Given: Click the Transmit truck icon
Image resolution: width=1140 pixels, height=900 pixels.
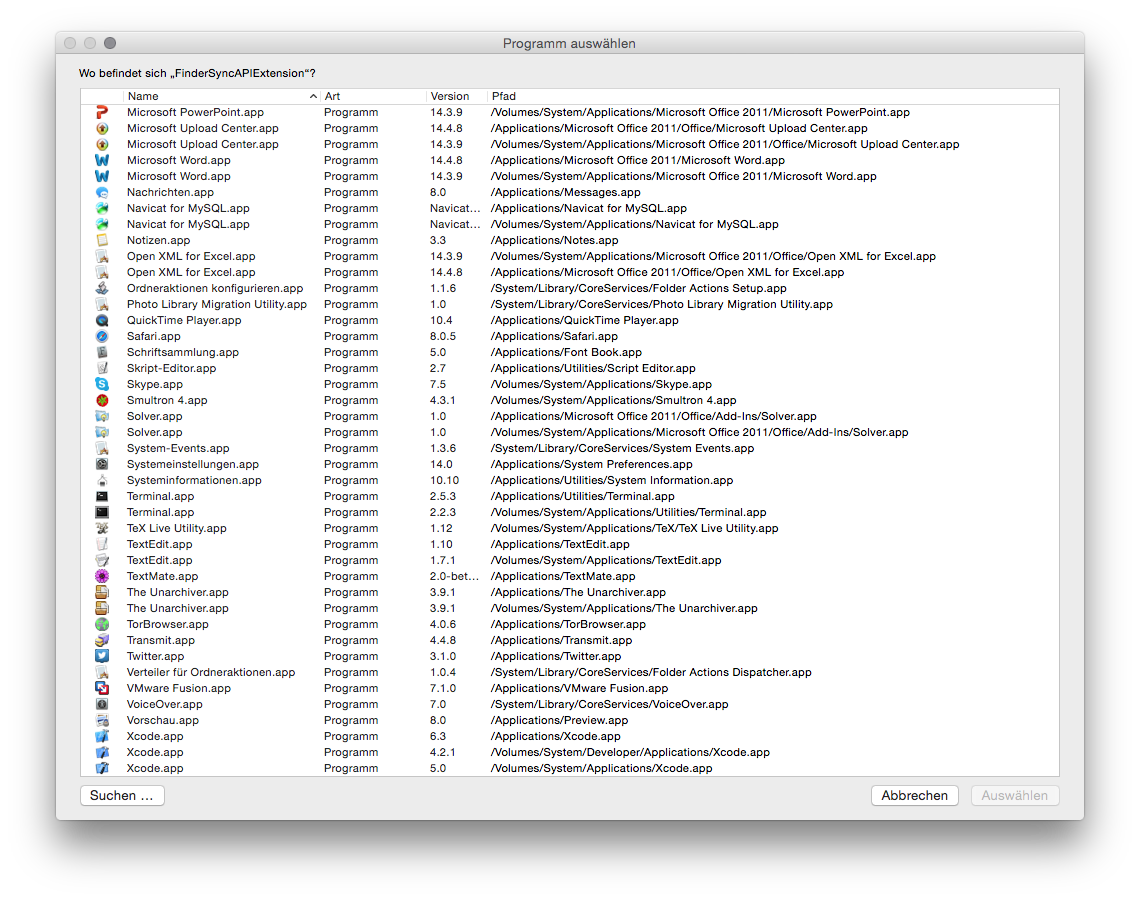Looking at the screenshot, I should pyautogui.click(x=102, y=640).
